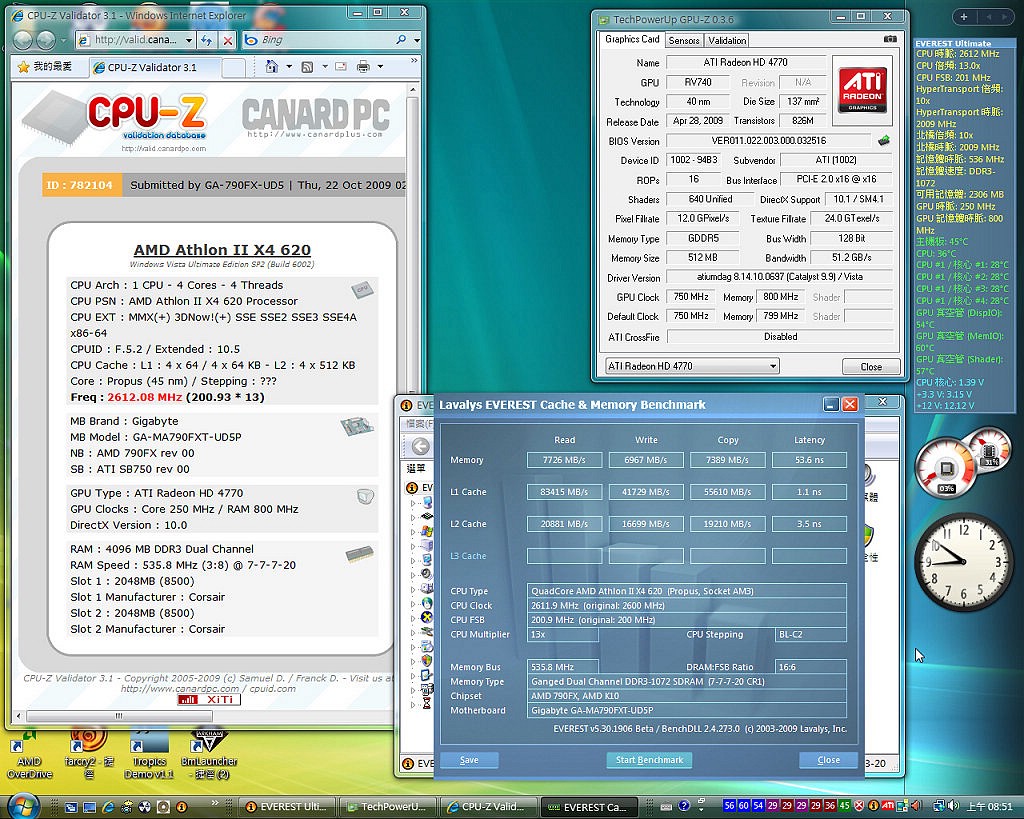Click the taskbar clock showing 08:51
The width and height of the screenshot is (1024, 819).
989,807
